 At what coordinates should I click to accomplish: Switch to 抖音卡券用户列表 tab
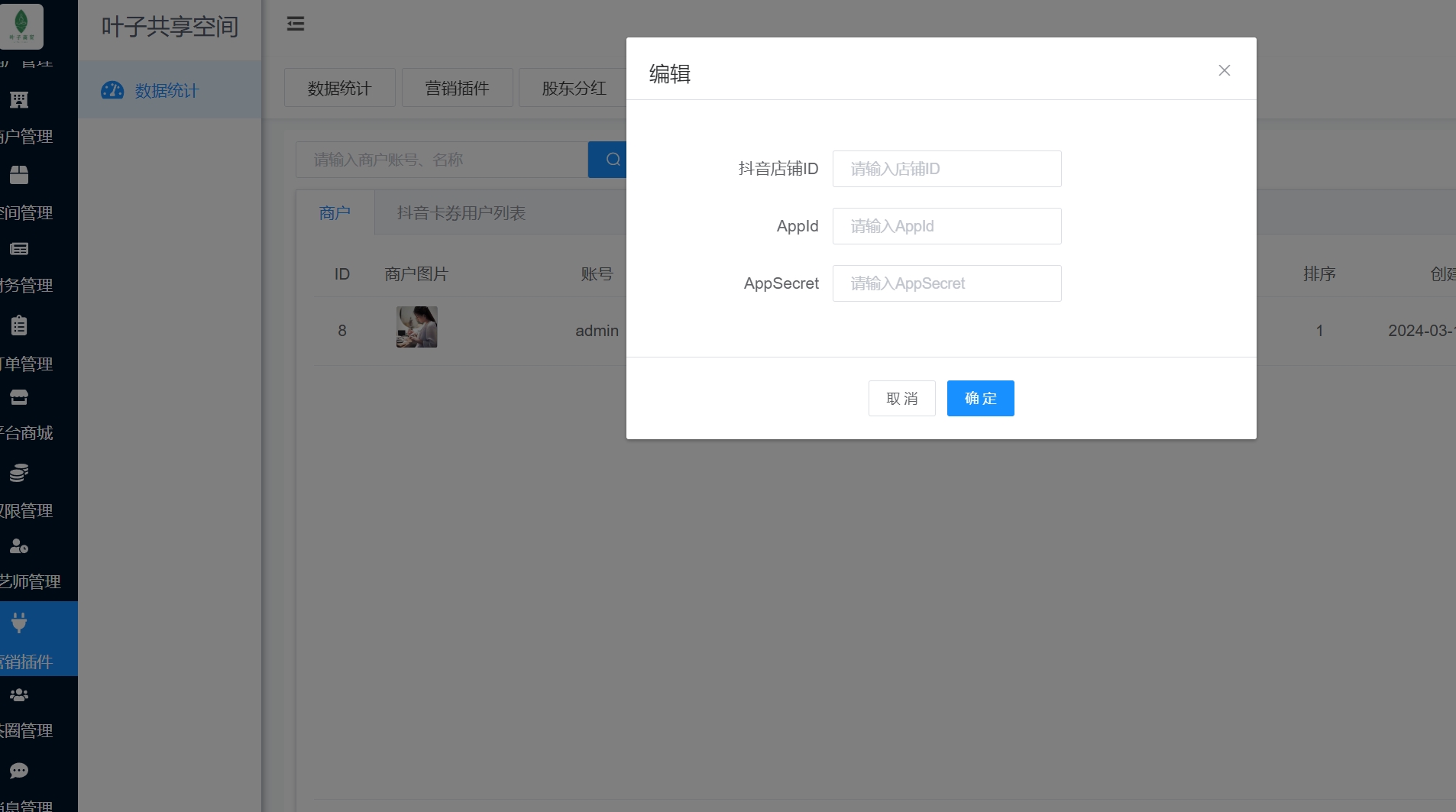coord(461,213)
